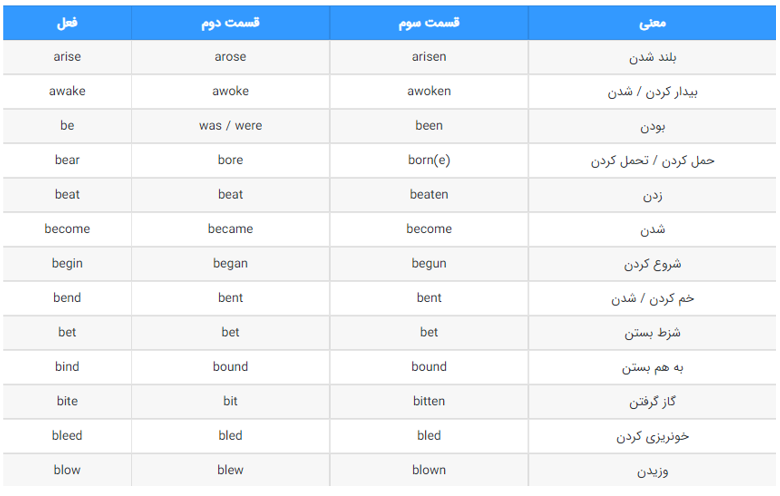Select the verb 'arise' cell

click(x=67, y=57)
